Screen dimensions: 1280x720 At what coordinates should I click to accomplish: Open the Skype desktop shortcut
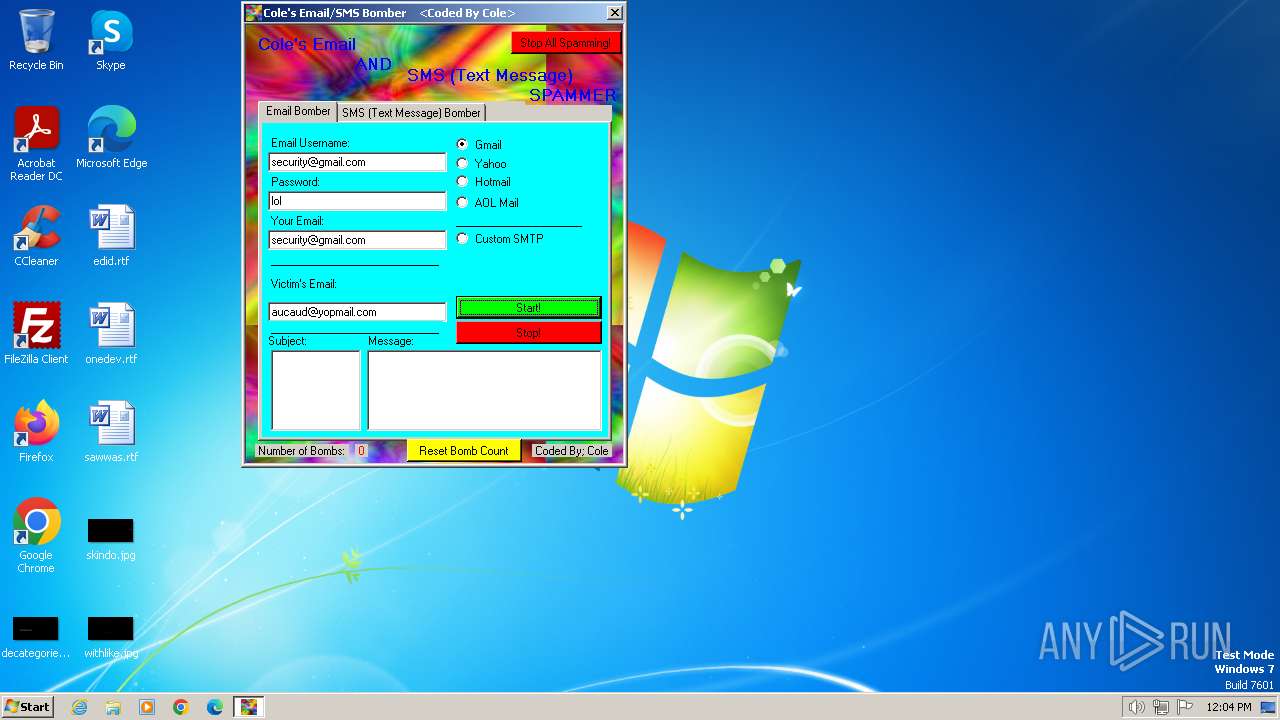110,40
